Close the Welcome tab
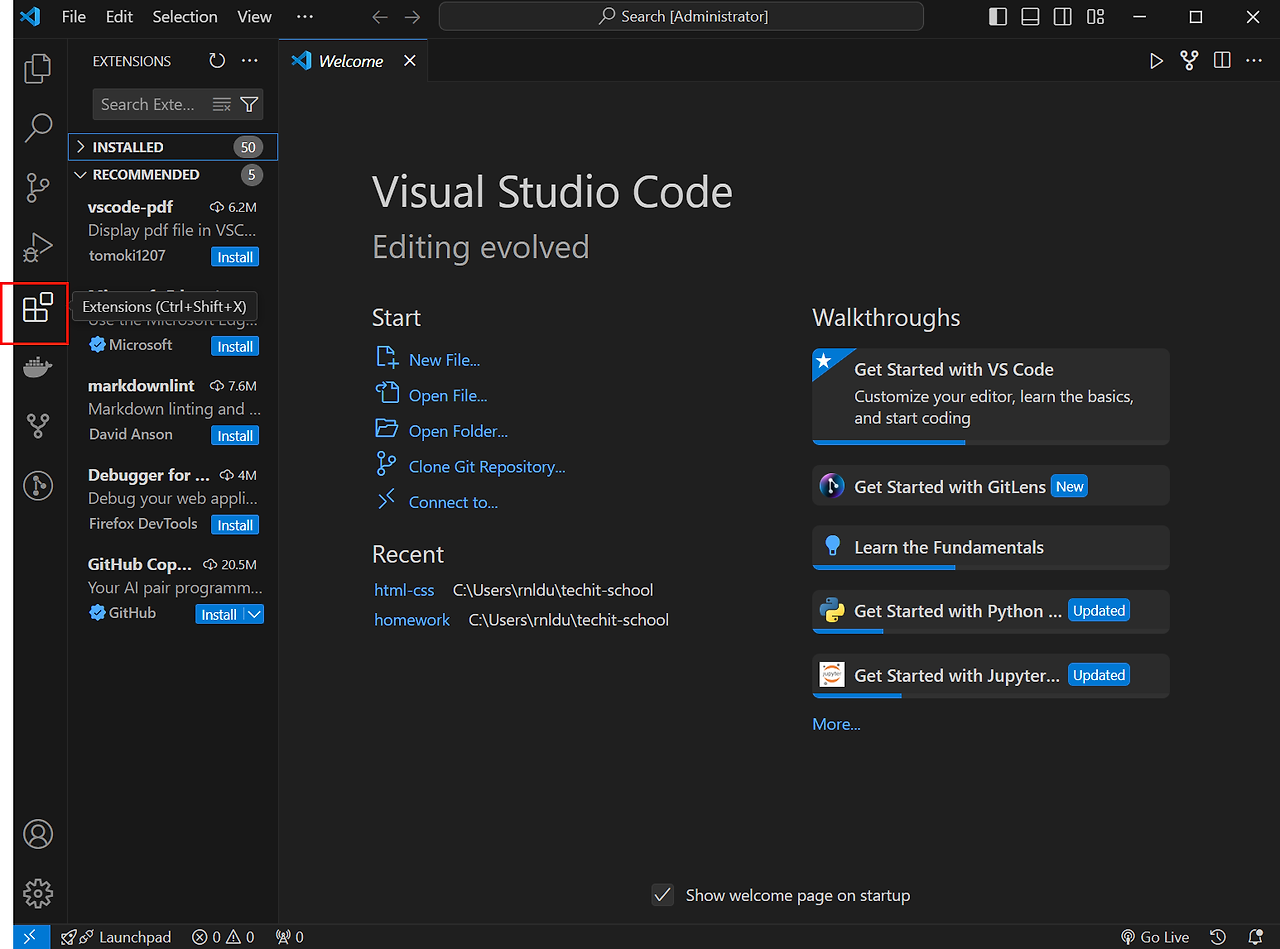This screenshot has width=1280, height=949. (409, 60)
